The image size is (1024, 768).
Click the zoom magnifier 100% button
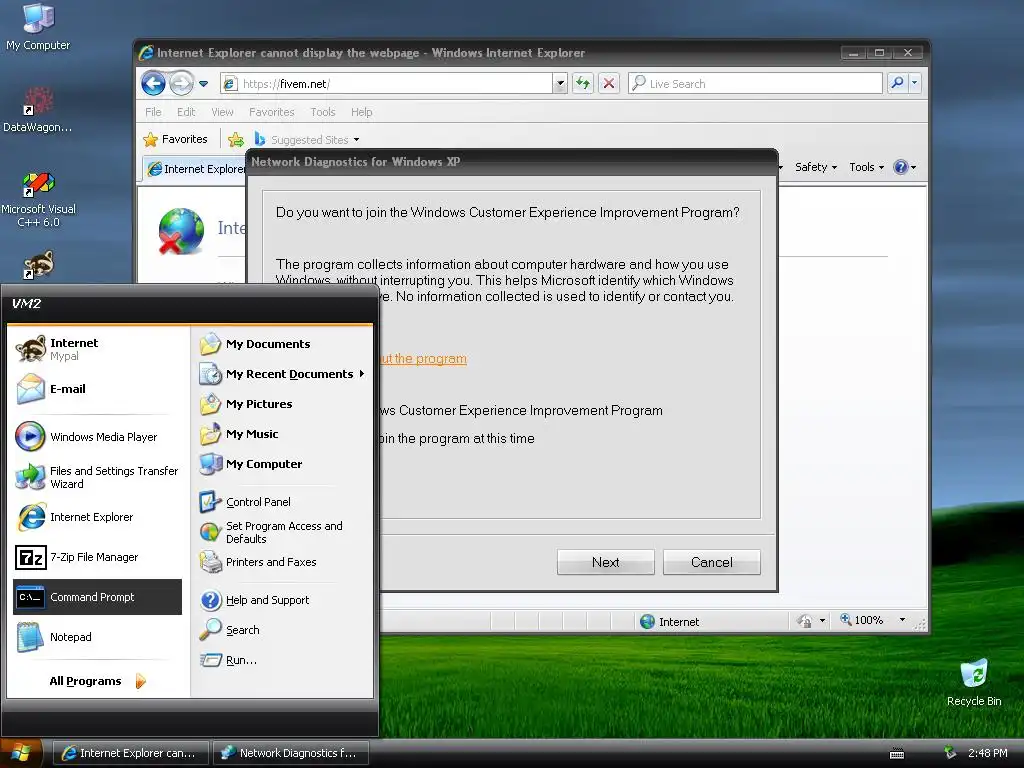[x=861, y=620]
